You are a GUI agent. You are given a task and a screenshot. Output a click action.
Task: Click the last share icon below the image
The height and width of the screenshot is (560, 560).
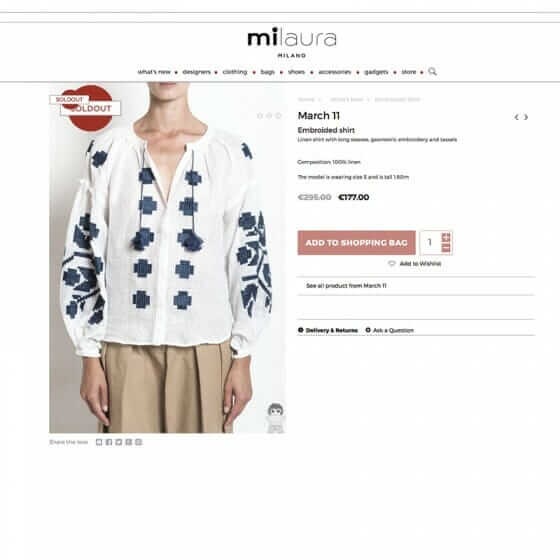click(139, 442)
